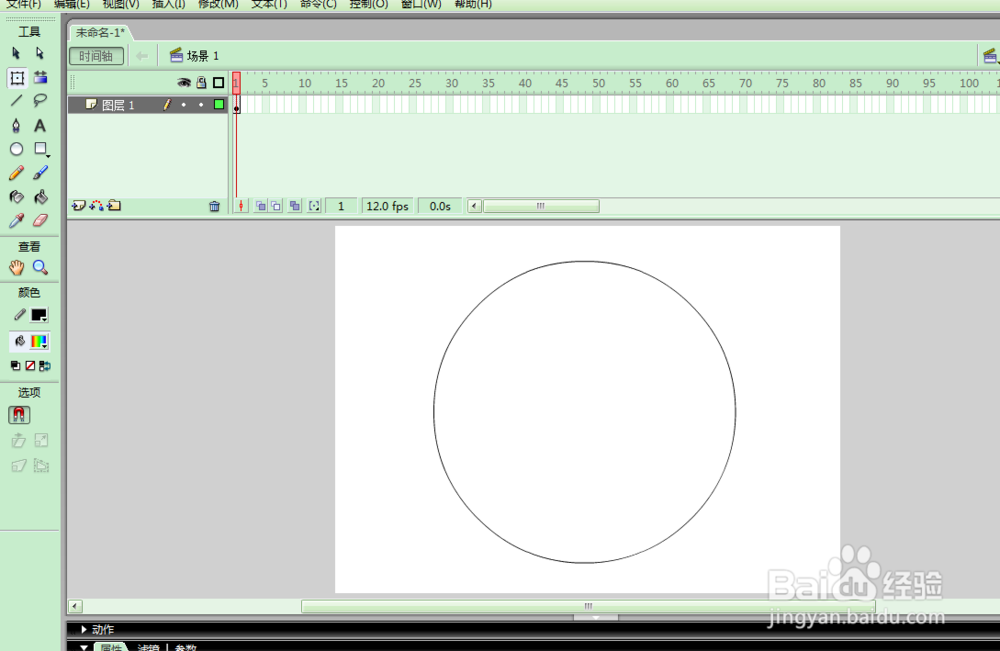Screen dimensions: 1000x651
Task: Select the Rectangle tool
Action: coord(40,149)
